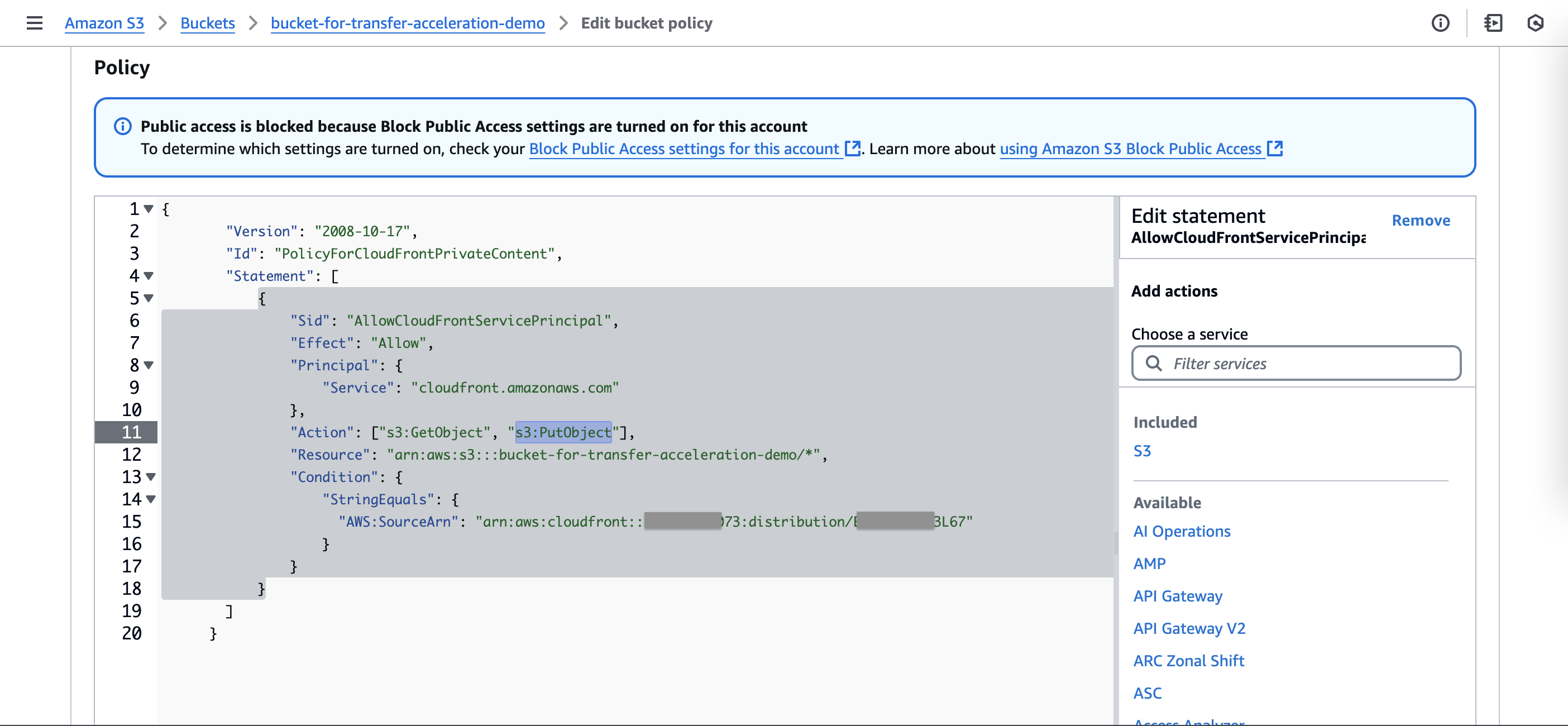Focus the Filter services search field
Viewport: 1568px width, 726px height.
pos(1309,364)
